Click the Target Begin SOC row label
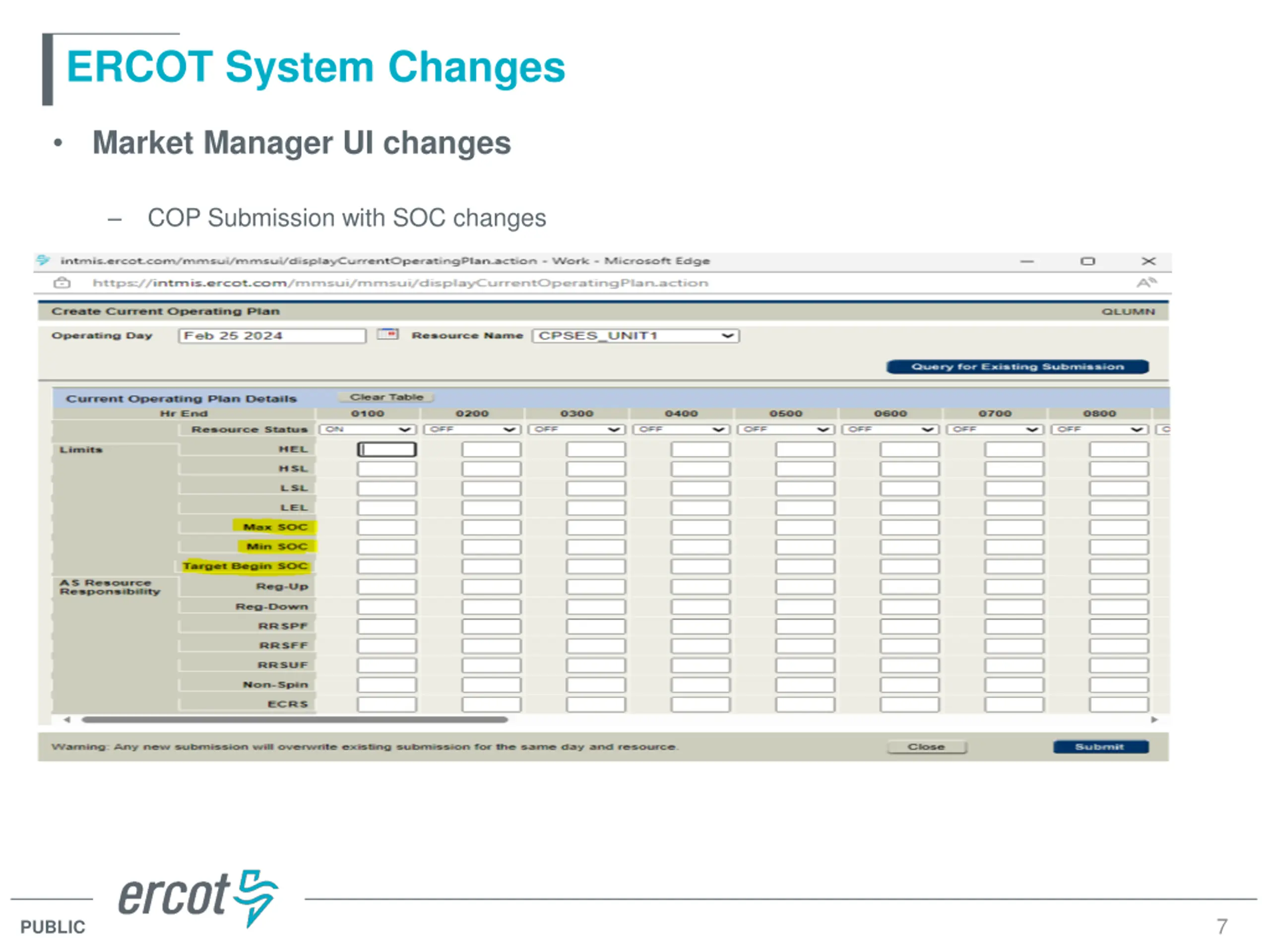 point(245,566)
